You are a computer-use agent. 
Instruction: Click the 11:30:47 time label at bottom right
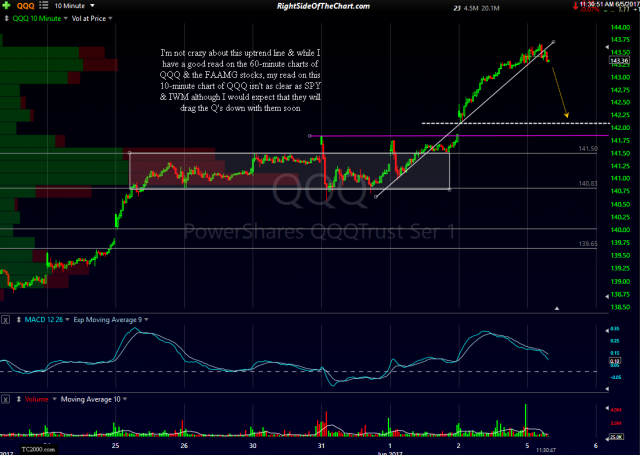[546, 450]
